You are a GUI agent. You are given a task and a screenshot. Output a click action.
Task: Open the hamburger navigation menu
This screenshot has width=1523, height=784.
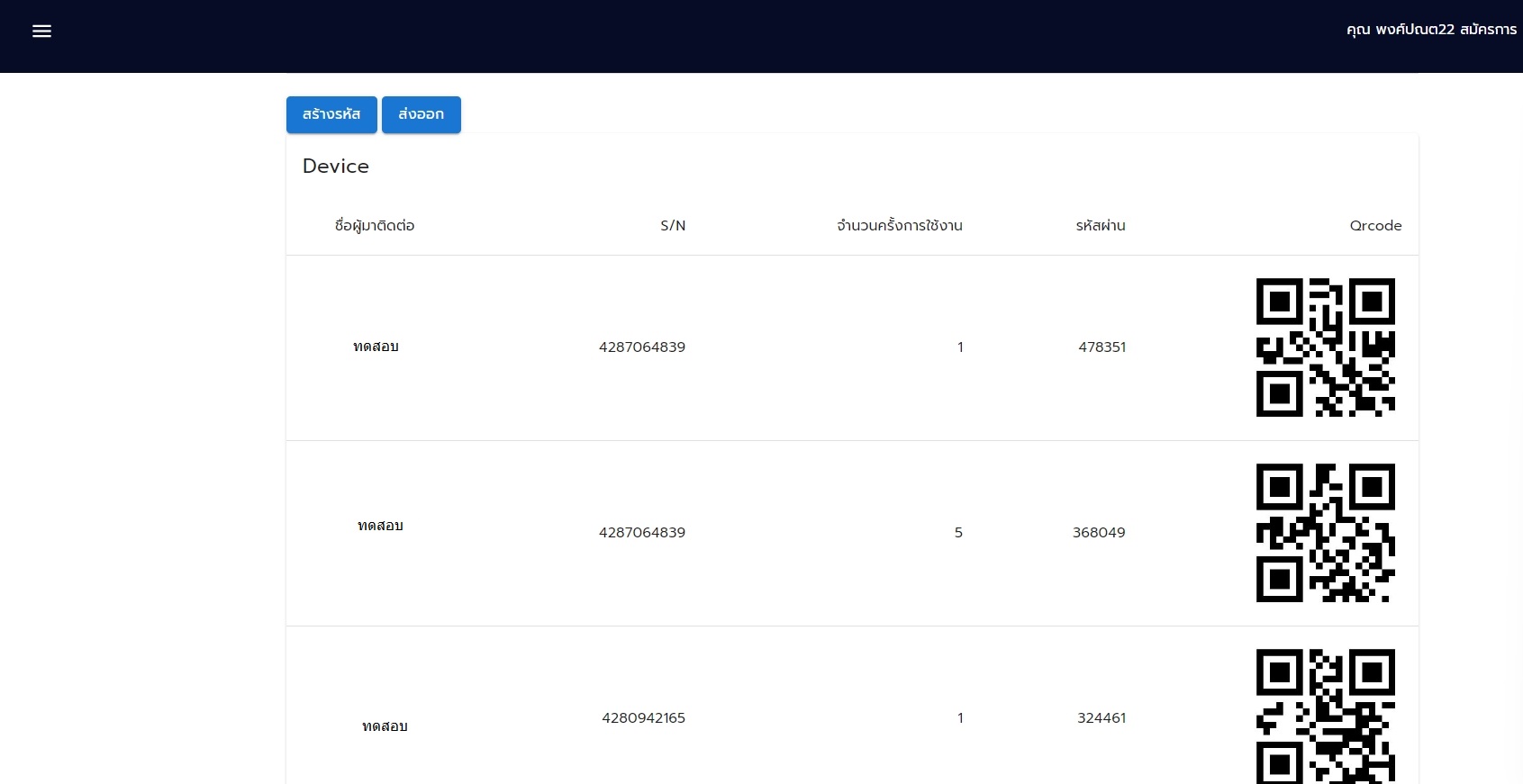tap(41, 32)
